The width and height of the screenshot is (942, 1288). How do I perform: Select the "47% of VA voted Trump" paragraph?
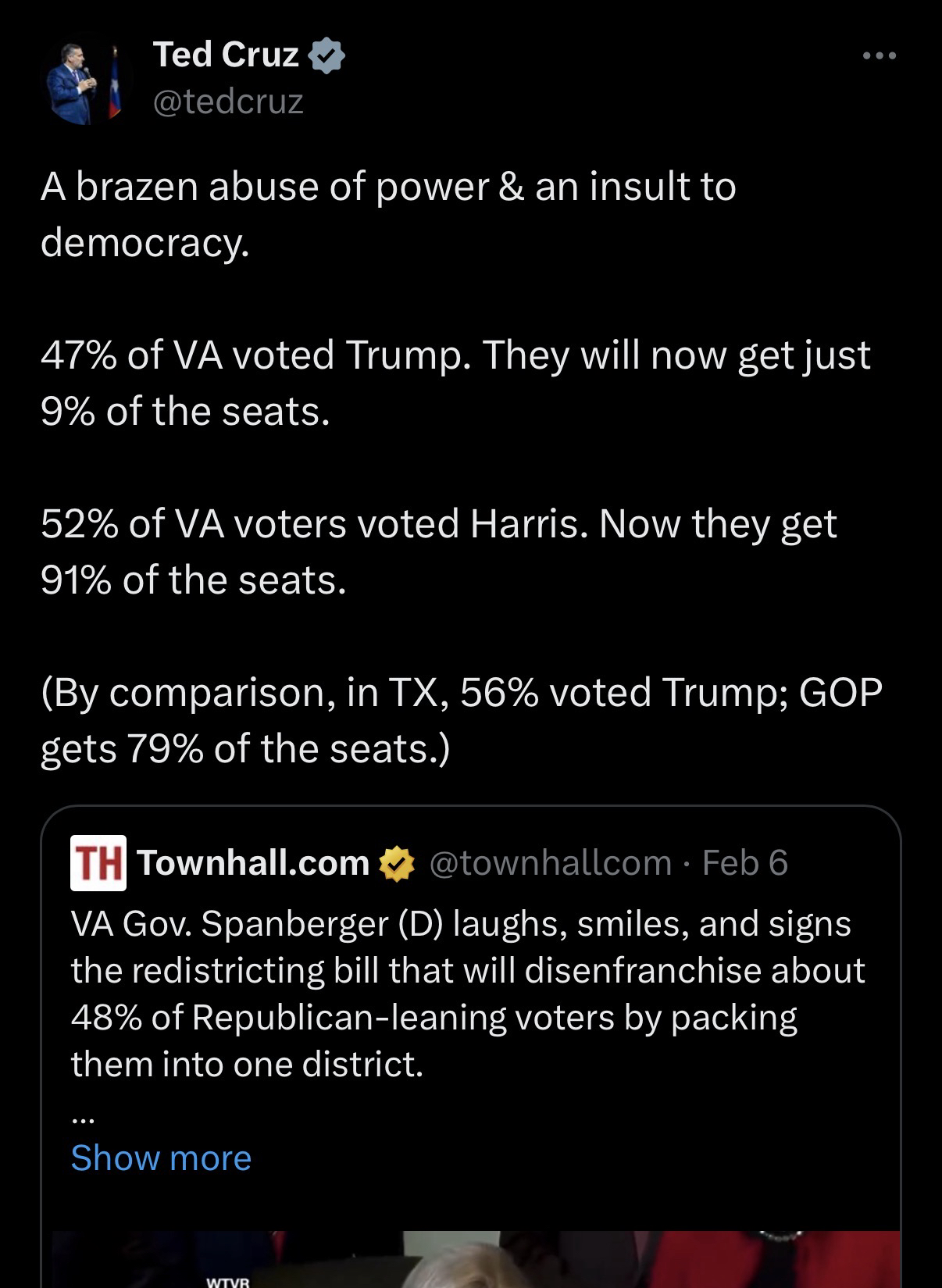pyautogui.click(x=455, y=383)
